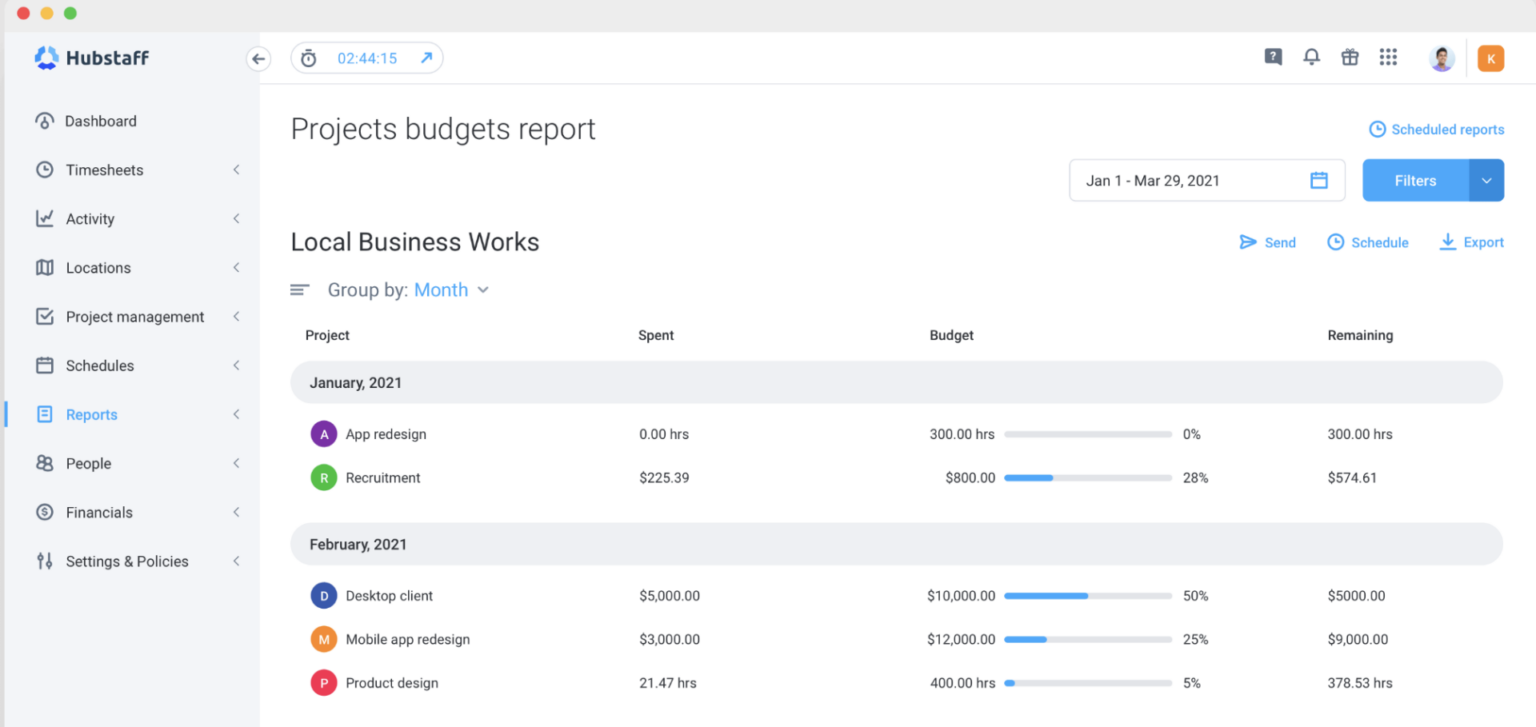
Task: Pop out the timer arrow icon
Action: (x=426, y=58)
